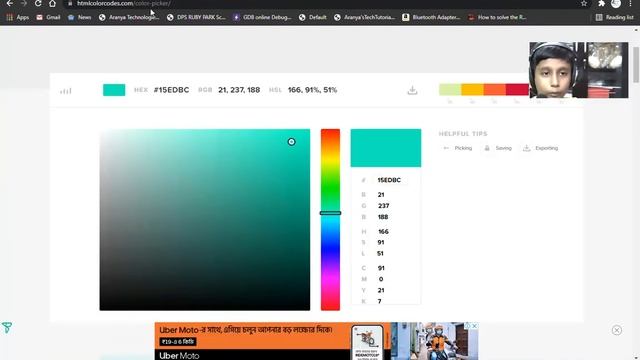Image resolution: width=640 pixels, height=360 pixels.
Task: Select the amber yellow palette swatch
Action: (472, 89)
